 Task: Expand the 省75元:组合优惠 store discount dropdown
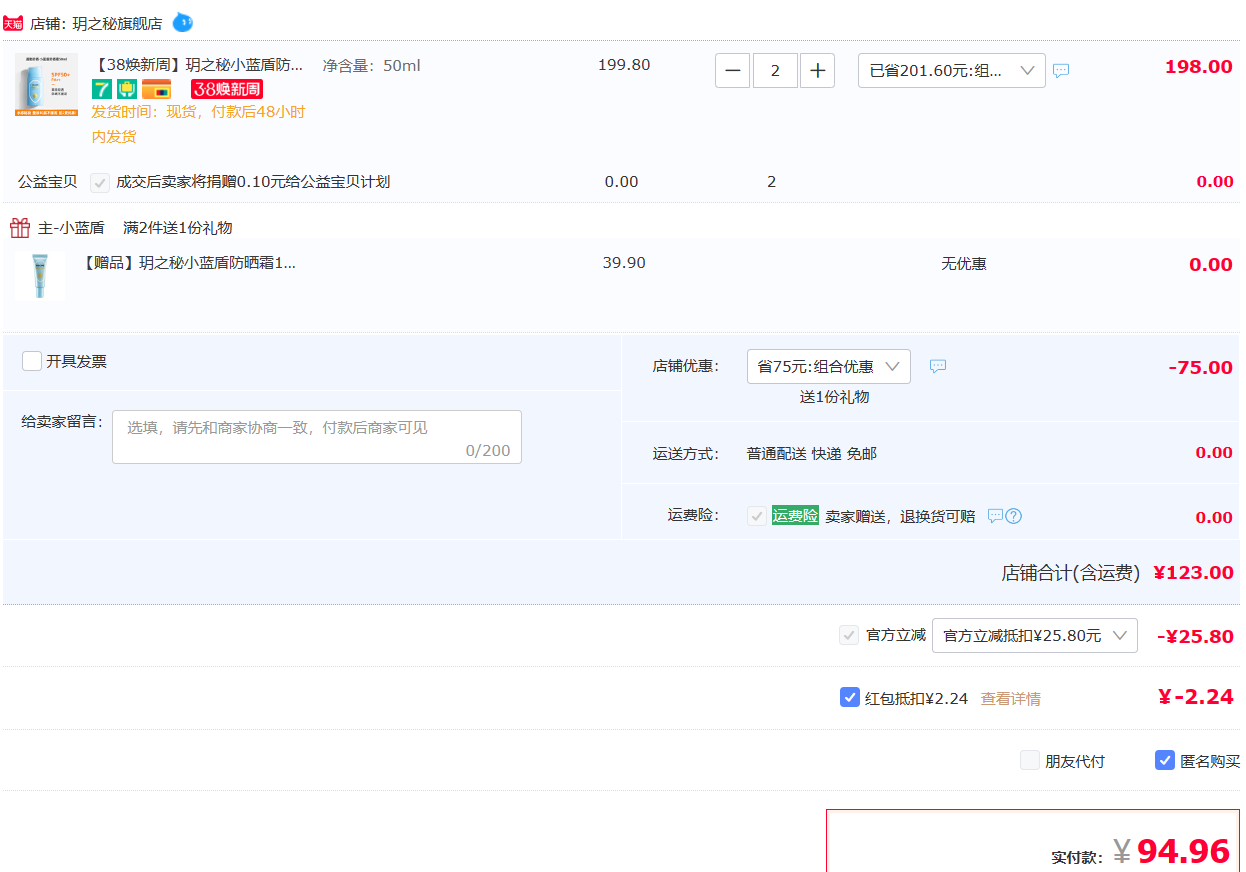click(x=829, y=367)
